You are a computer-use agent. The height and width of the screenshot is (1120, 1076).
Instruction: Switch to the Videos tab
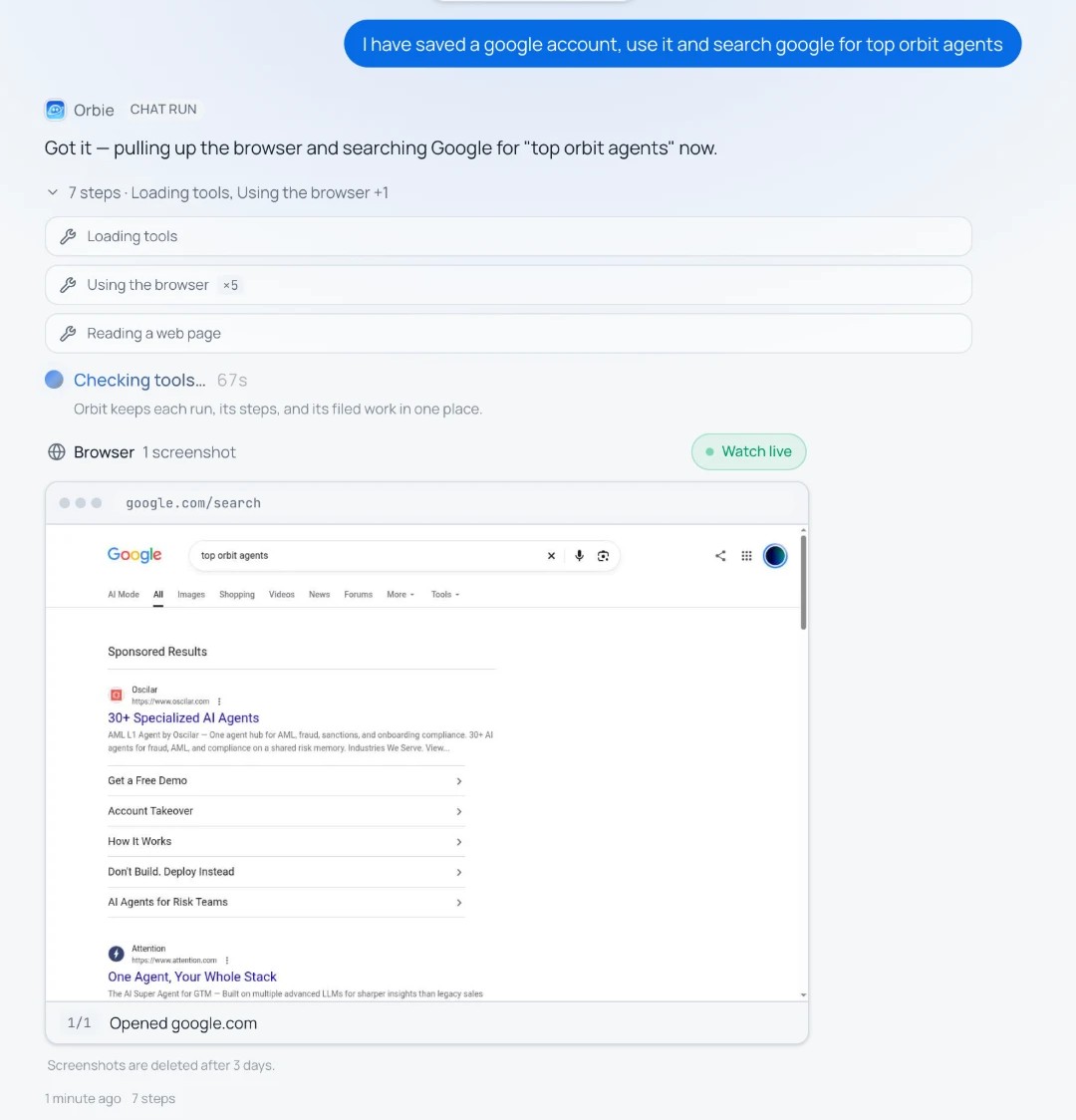point(281,594)
